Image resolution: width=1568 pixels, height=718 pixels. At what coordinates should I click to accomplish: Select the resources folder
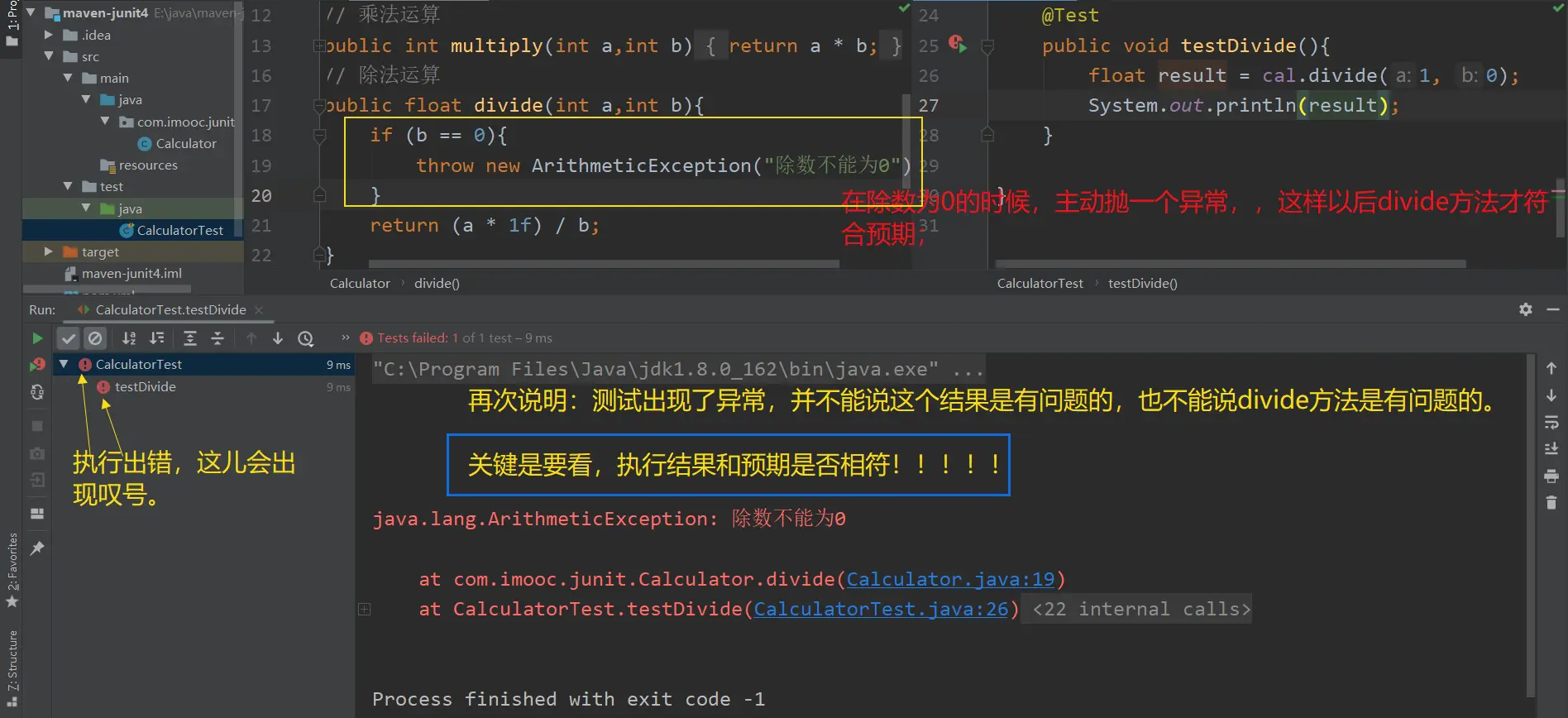click(x=148, y=165)
